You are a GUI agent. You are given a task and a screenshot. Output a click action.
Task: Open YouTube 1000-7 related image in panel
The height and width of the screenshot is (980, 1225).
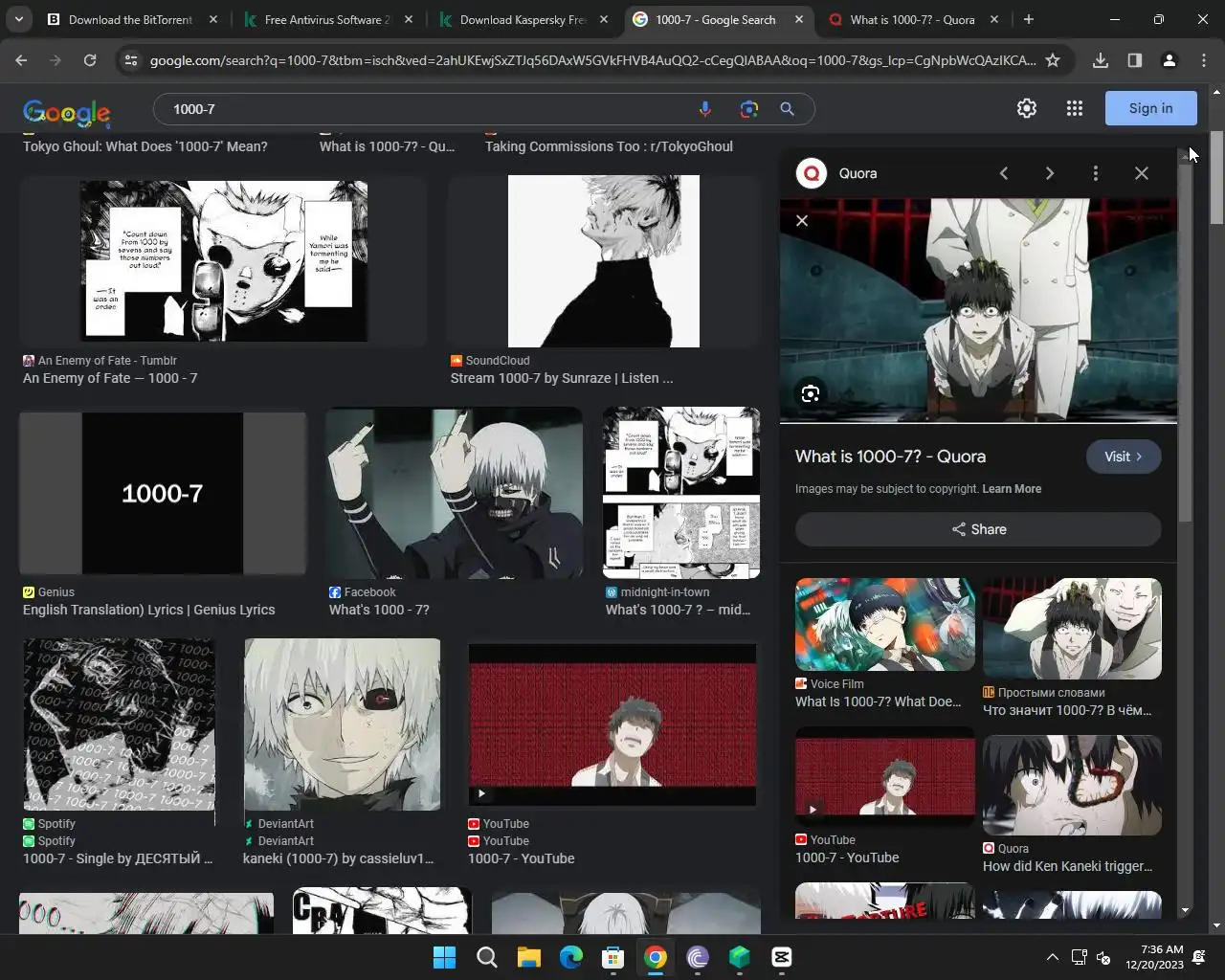(885, 777)
